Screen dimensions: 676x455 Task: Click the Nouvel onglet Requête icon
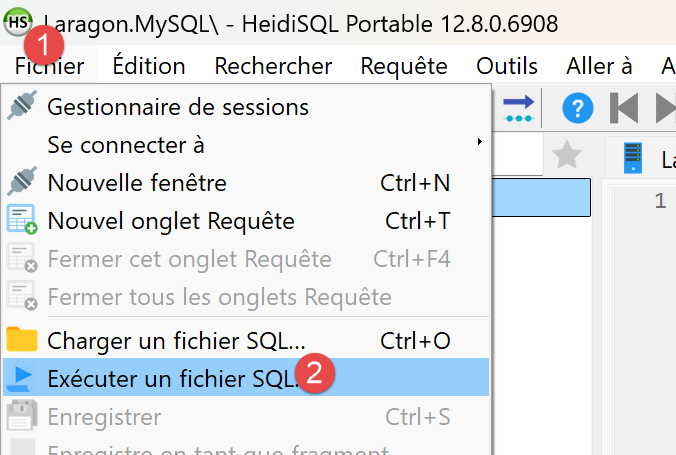[22, 220]
